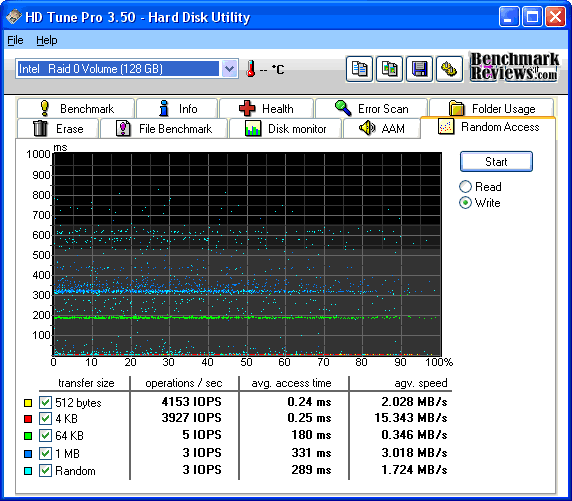Click the HD Tune title bar app icon
572x501 pixels.
14,17
